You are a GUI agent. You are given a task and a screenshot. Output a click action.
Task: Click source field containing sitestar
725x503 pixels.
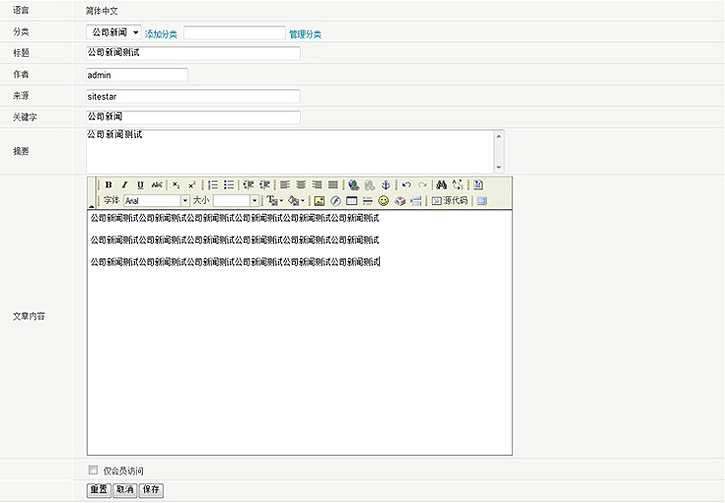tap(193, 96)
